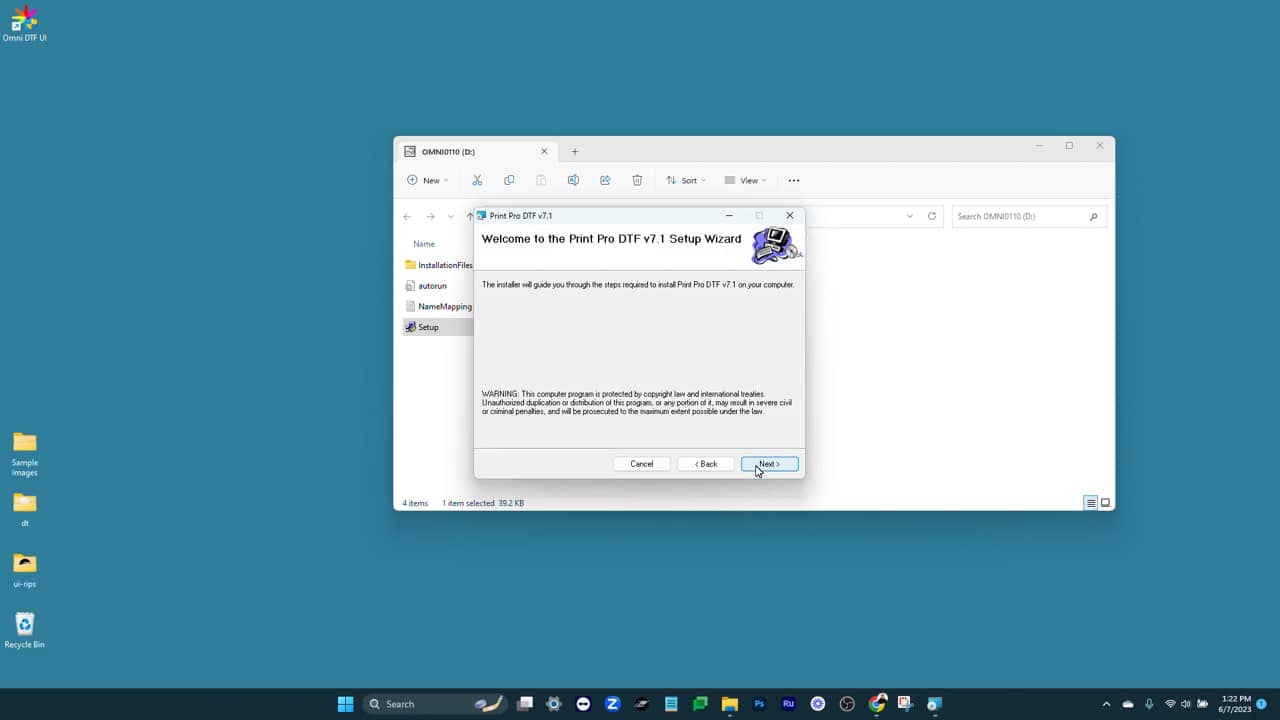Viewport: 1280px width, 720px height.
Task: Click the Share icon in Explorer toolbar
Action: 605,180
